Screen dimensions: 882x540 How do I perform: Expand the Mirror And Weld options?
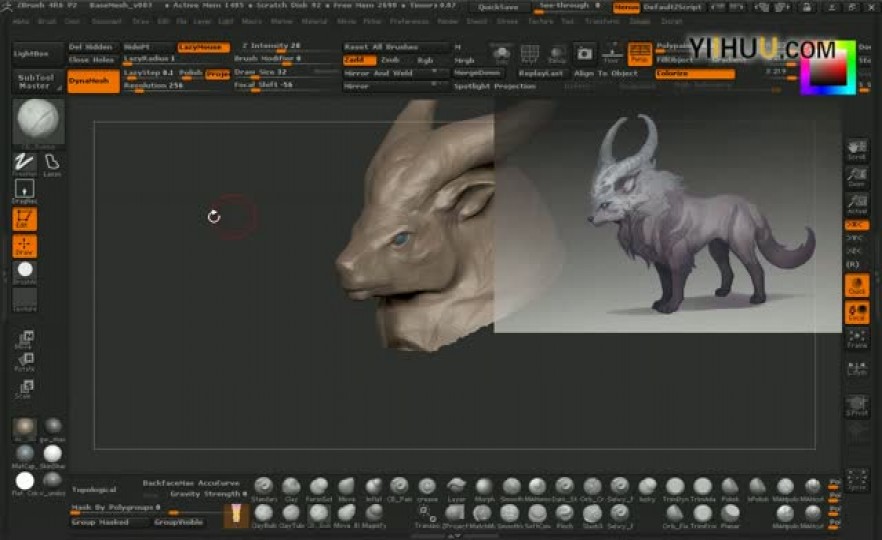point(435,73)
